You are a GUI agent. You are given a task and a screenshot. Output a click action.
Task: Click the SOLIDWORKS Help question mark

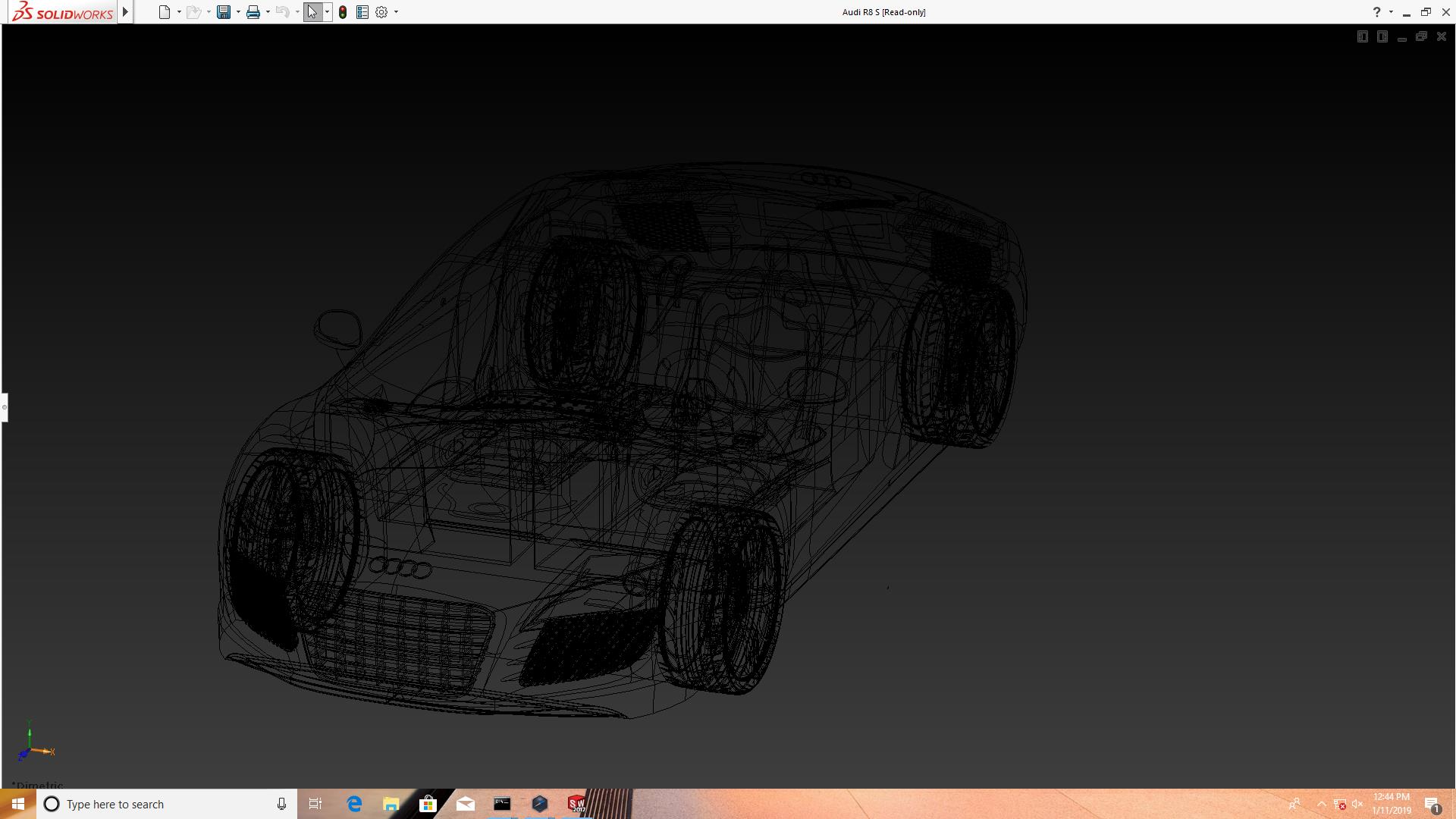[1376, 12]
